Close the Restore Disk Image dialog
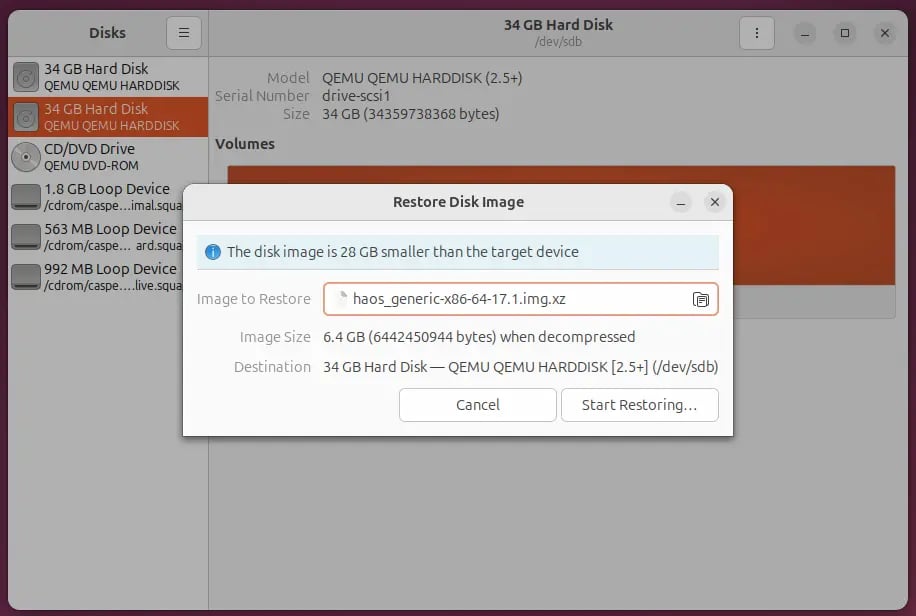 click(714, 202)
